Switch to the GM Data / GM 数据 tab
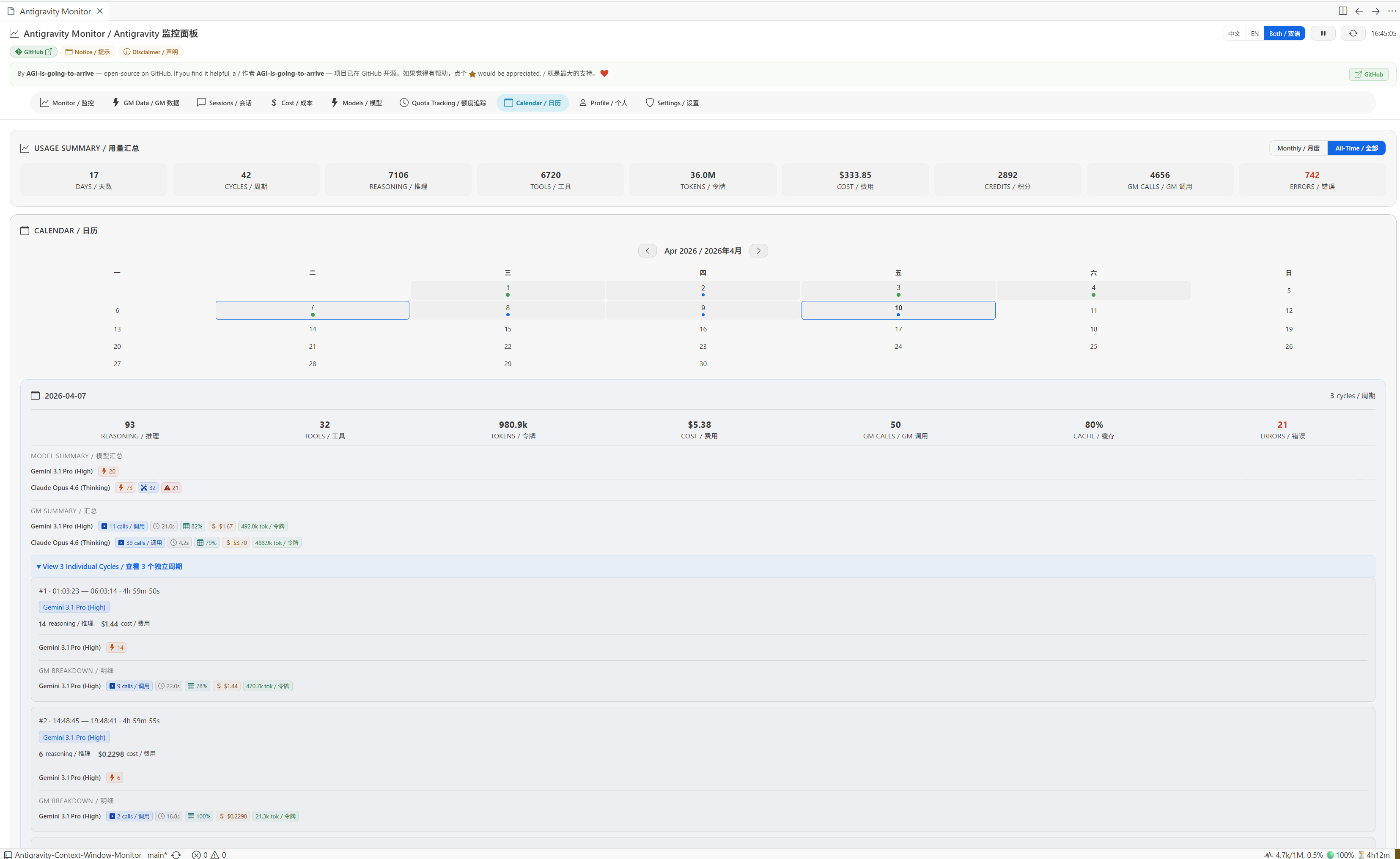1400x859 pixels. pyautogui.click(x=145, y=103)
